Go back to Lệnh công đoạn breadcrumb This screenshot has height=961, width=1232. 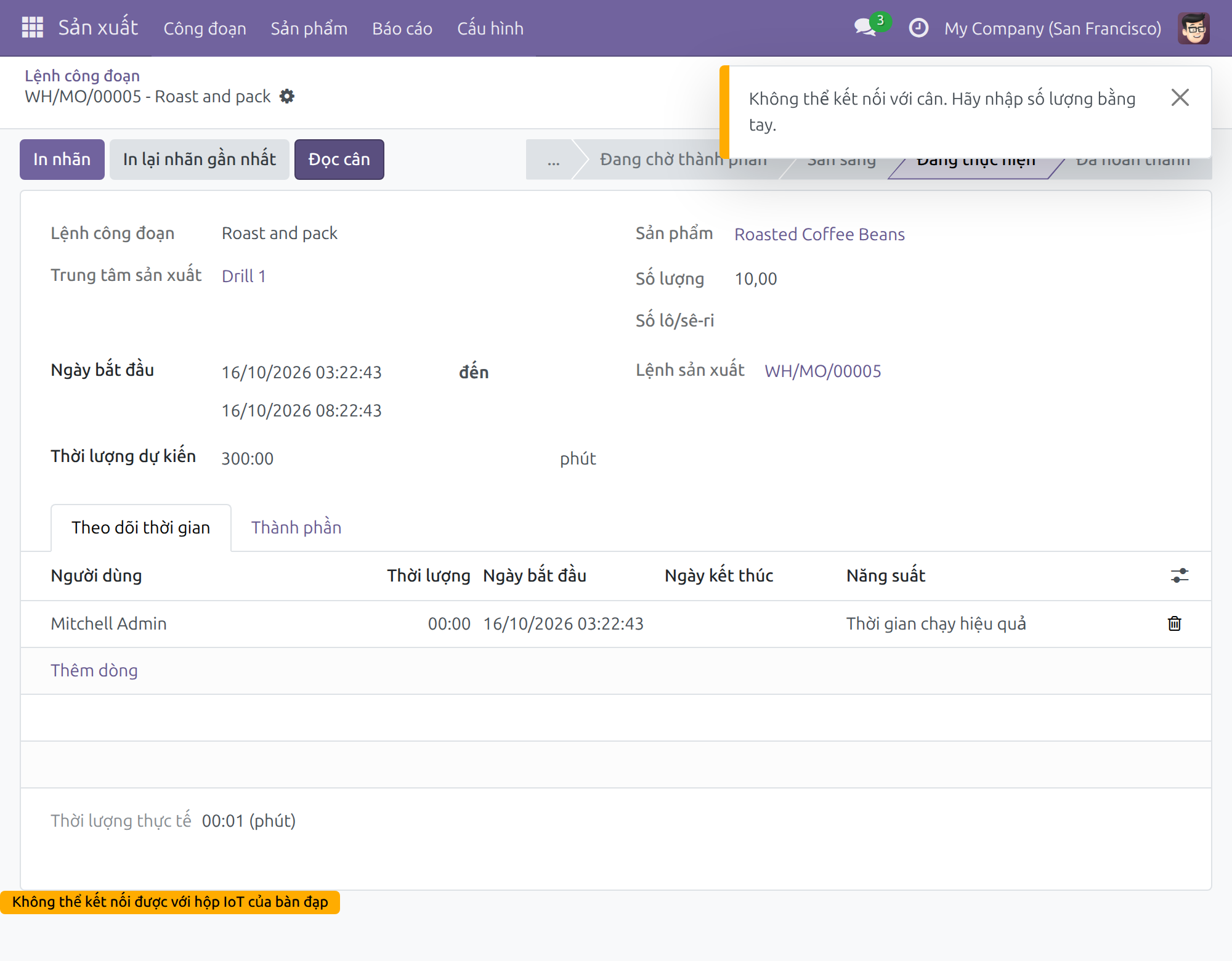tap(82, 75)
